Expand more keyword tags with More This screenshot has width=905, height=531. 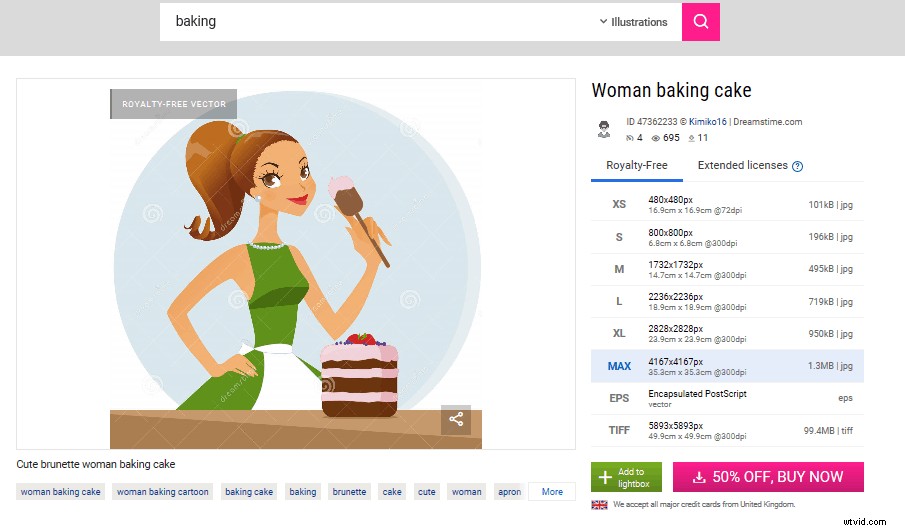552,492
